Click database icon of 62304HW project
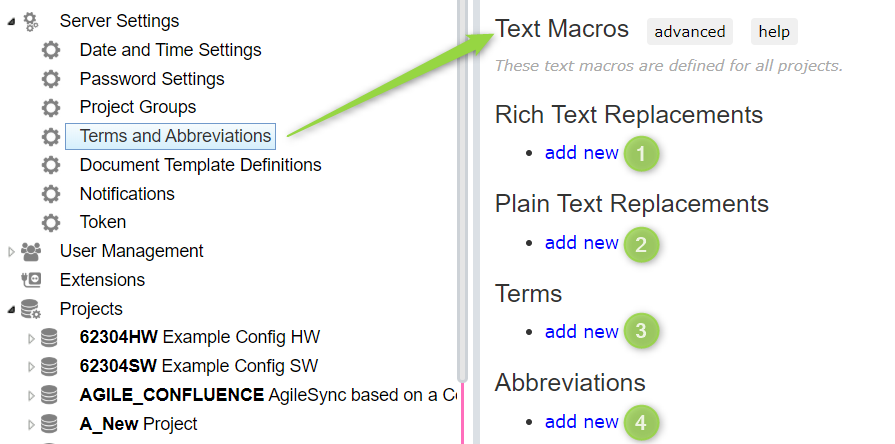895x444 pixels. pos(50,338)
